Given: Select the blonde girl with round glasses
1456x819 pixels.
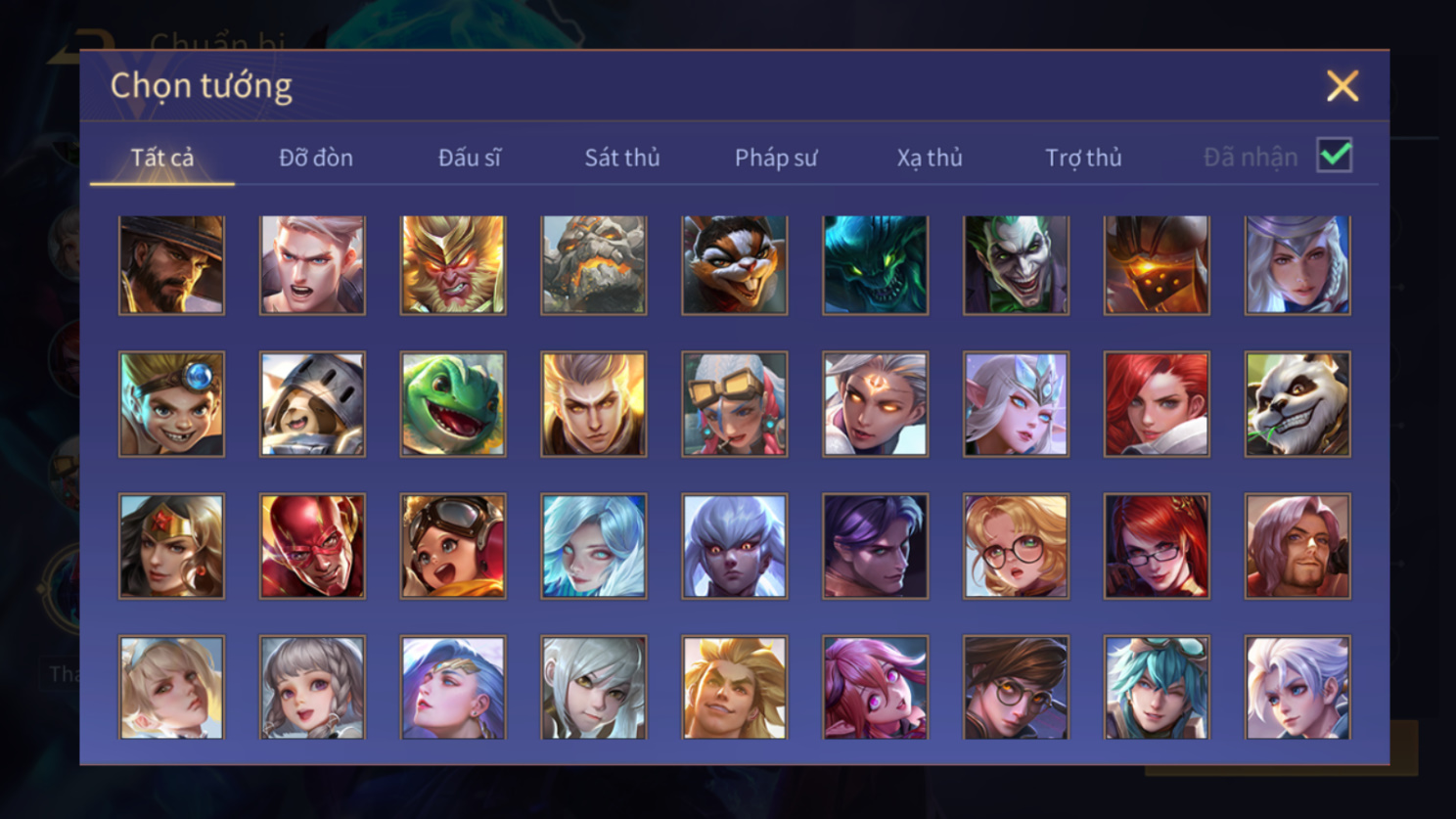Looking at the screenshot, I should (1016, 546).
